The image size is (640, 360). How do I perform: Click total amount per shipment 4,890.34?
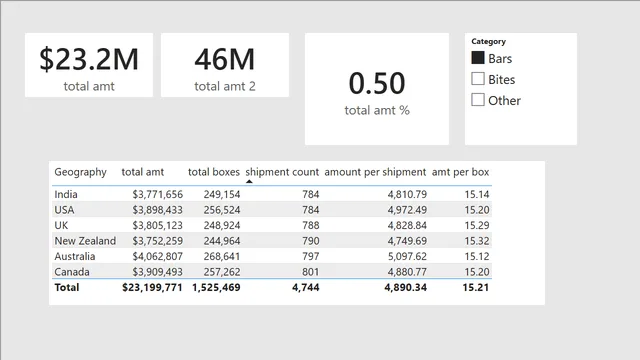405,287
